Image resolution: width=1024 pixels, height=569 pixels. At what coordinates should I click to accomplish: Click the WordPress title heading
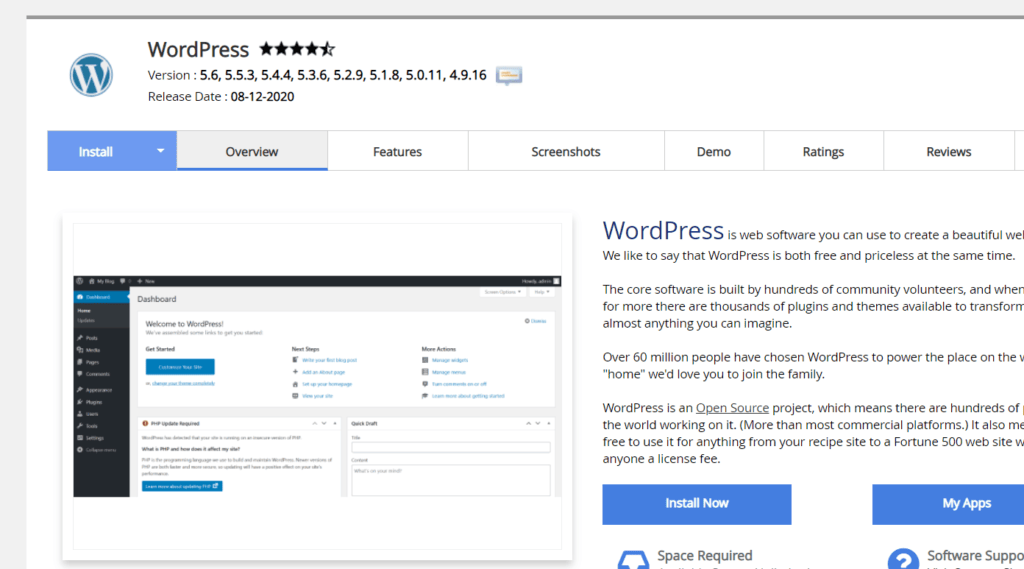pos(198,50)
